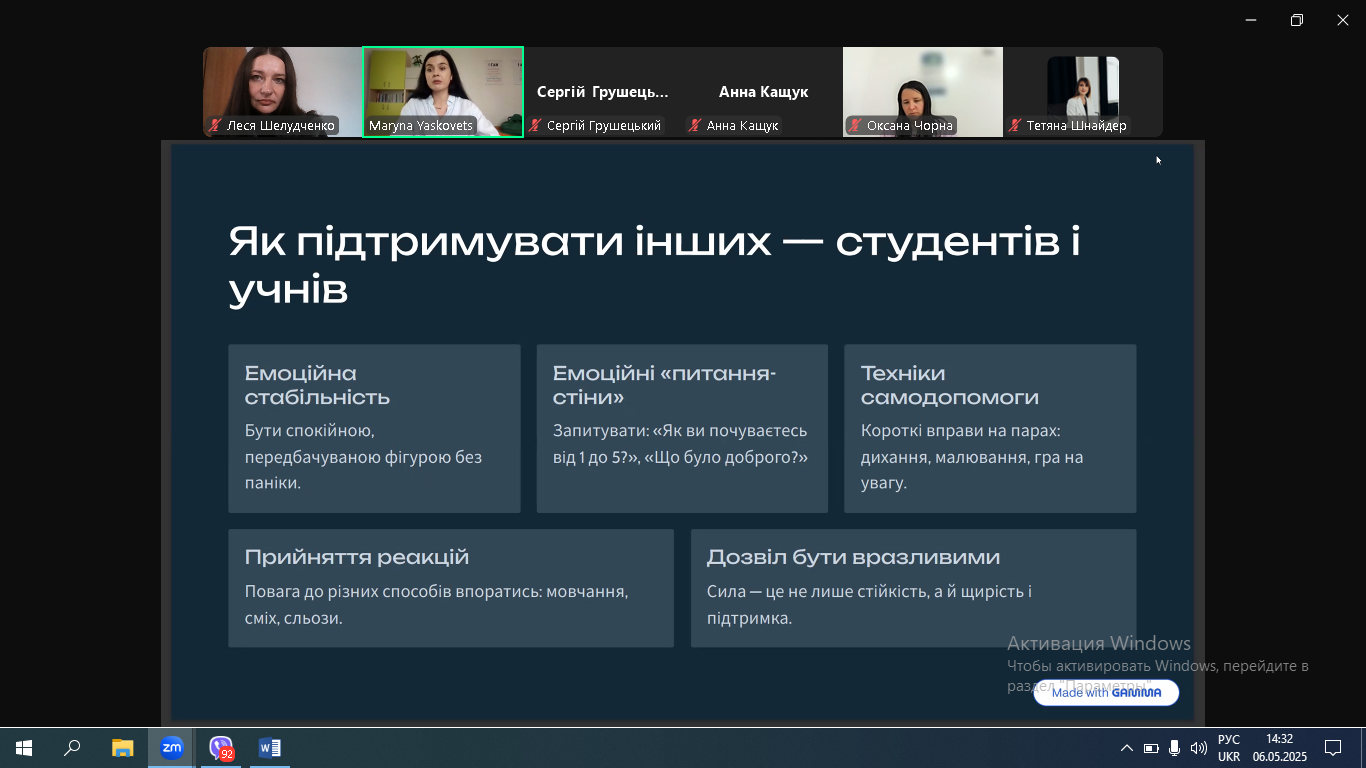Click the "Made with Gamma" button
The image size is (1366, 768).
point(1106,692)
